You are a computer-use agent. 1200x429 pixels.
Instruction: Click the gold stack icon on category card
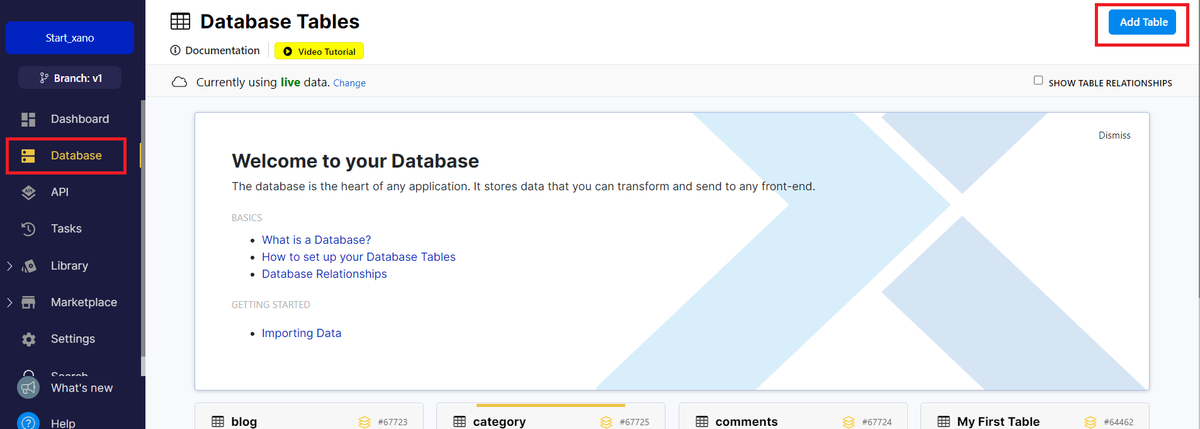(x=607, y=422)
